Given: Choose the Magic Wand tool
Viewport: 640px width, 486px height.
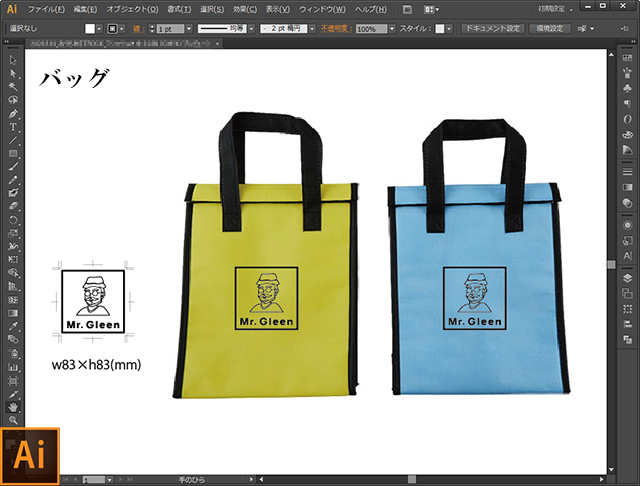Looking at the screenshot, I should click(13, 87).
